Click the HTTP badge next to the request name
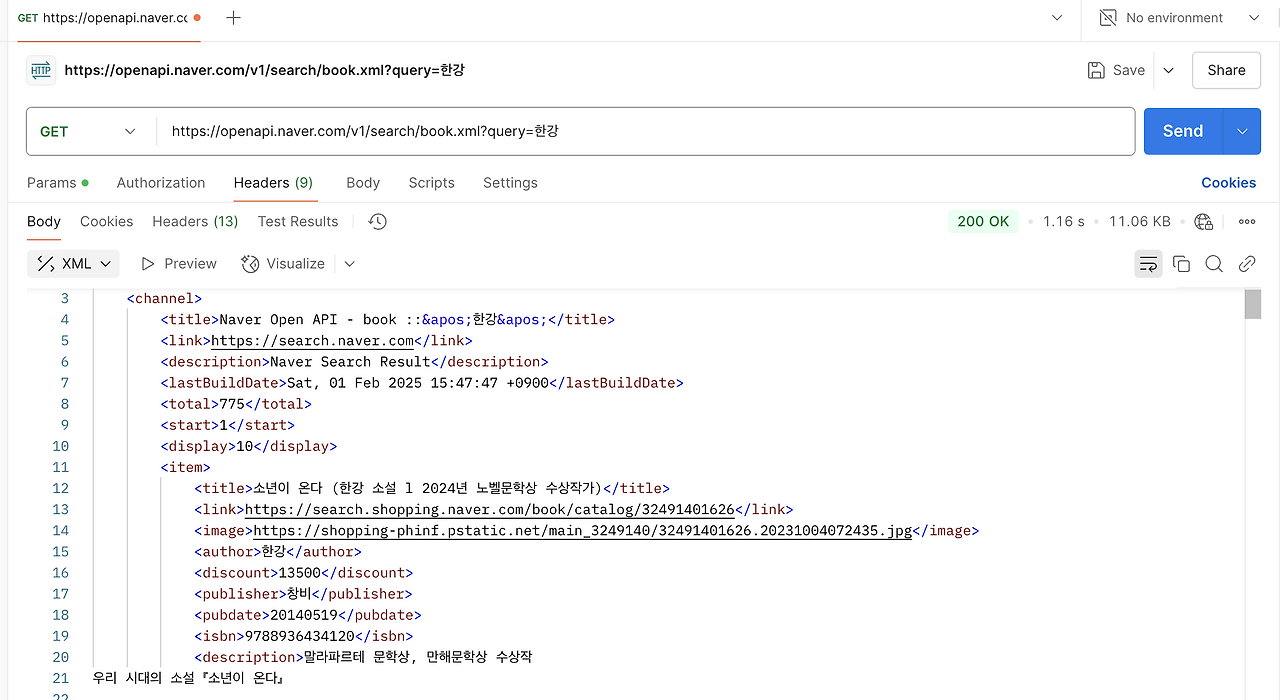This screenshot has height=700, width=1280. [x=40, y=70]
